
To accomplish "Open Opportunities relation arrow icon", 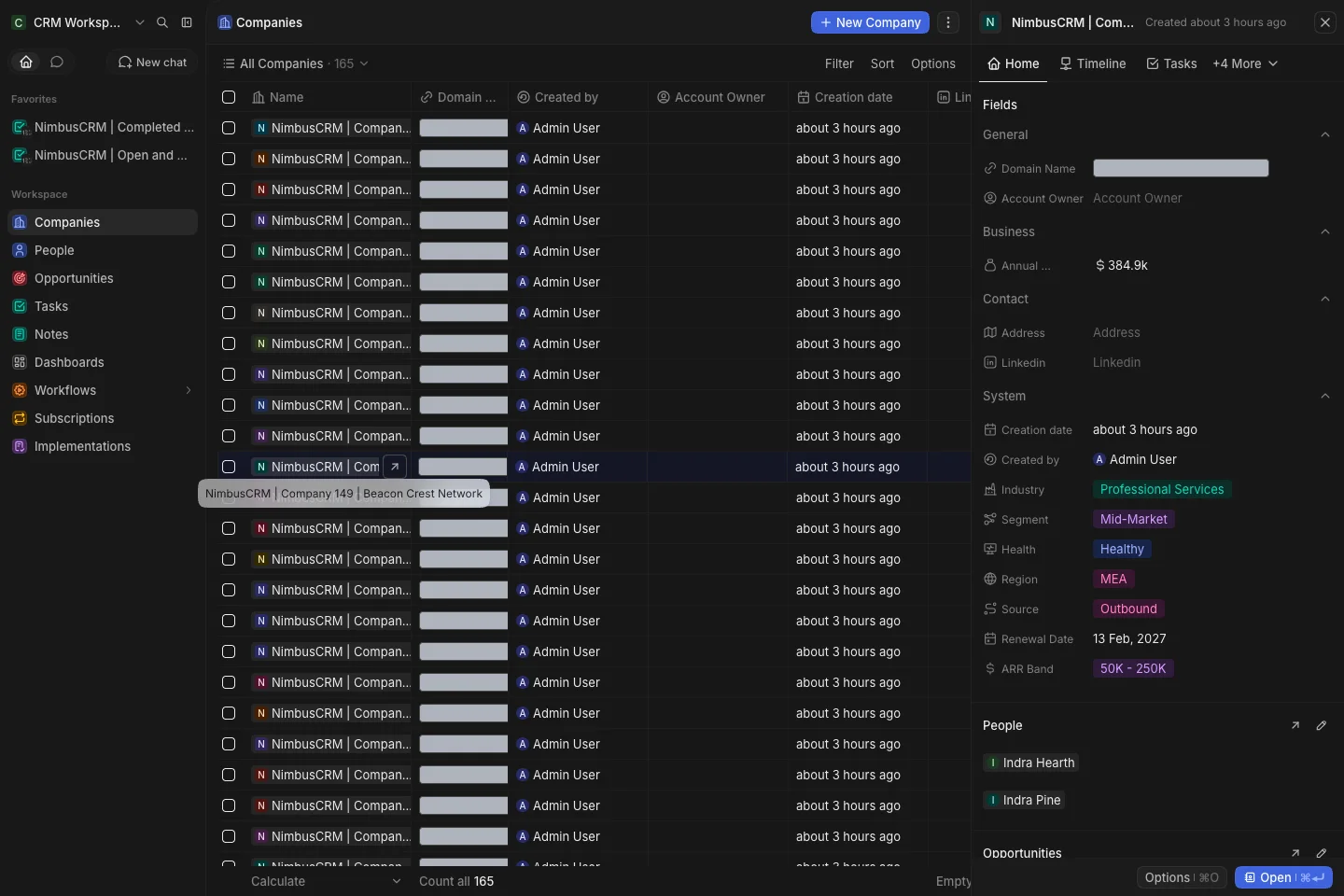I will pos(1295,853).
